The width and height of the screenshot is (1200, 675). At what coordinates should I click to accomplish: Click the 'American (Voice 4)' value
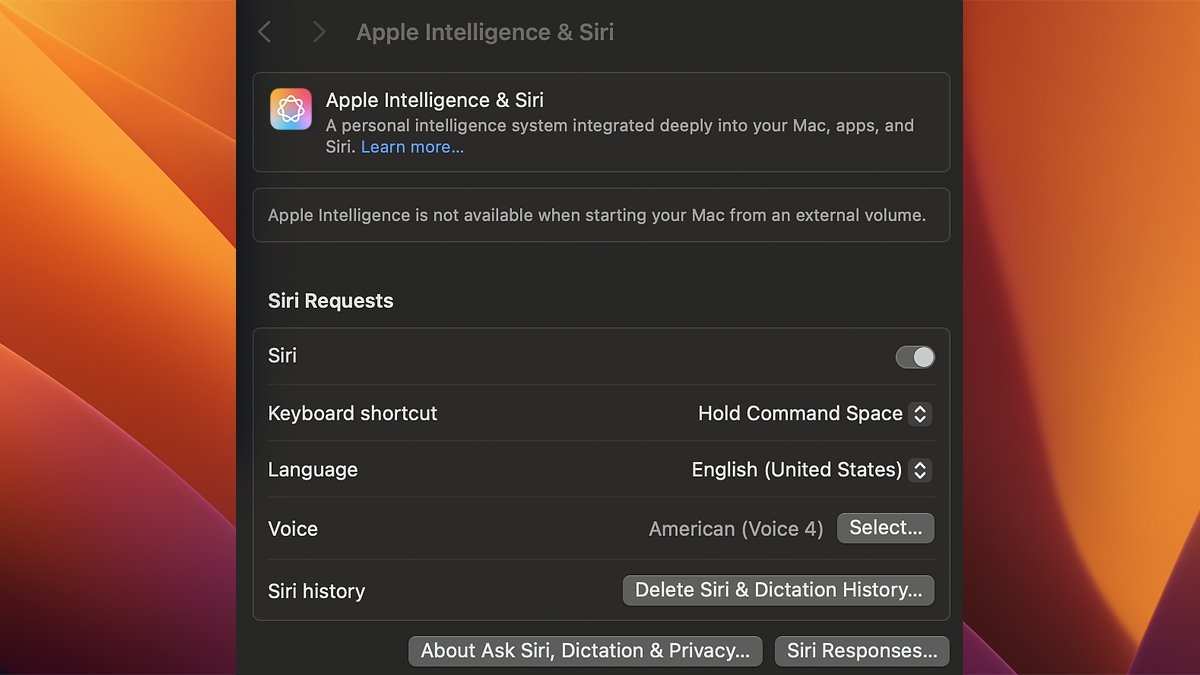tap(736, 529)
